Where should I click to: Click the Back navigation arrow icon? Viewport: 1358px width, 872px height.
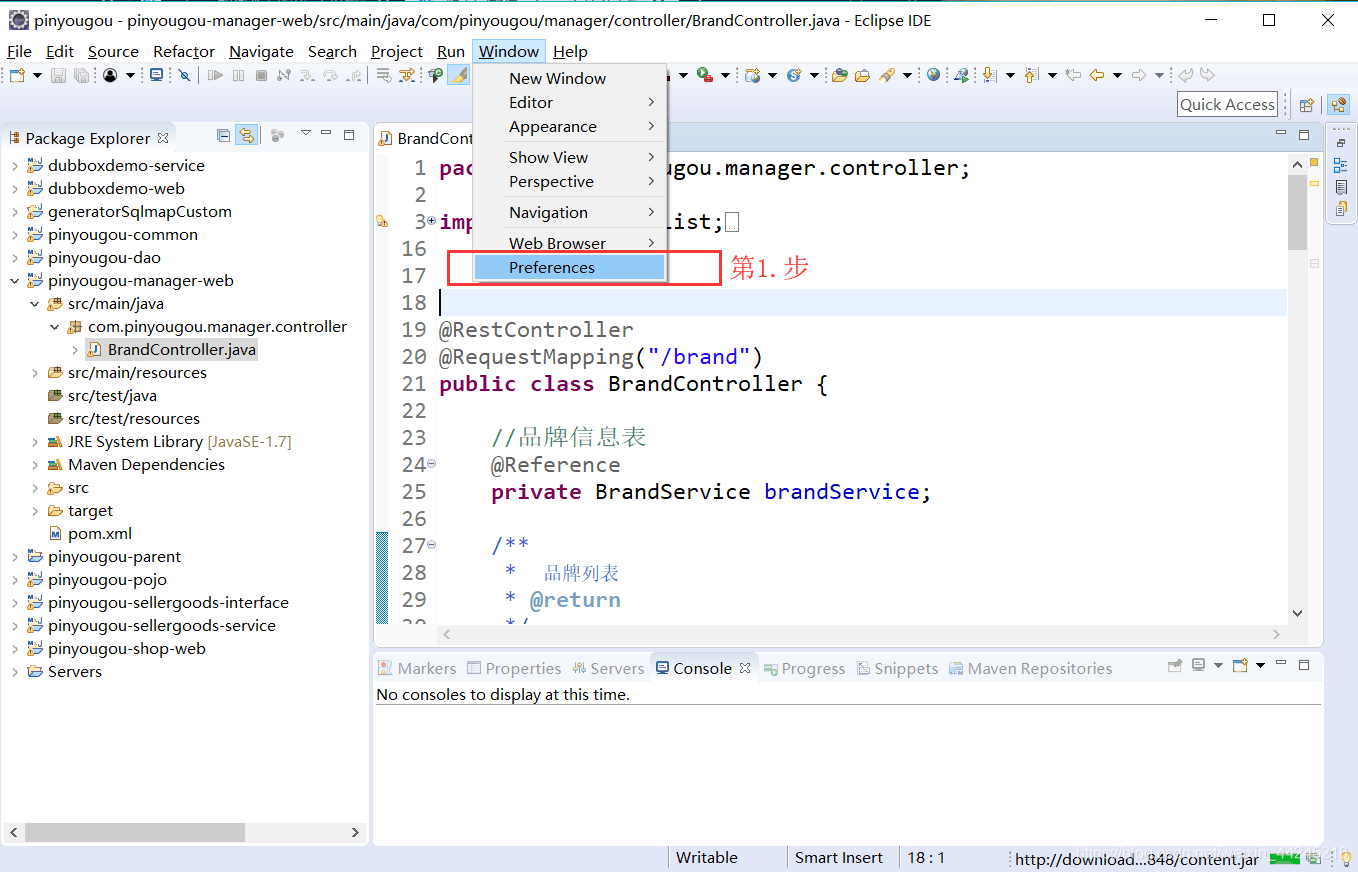pyautogui.click(x=1097, y=75)
